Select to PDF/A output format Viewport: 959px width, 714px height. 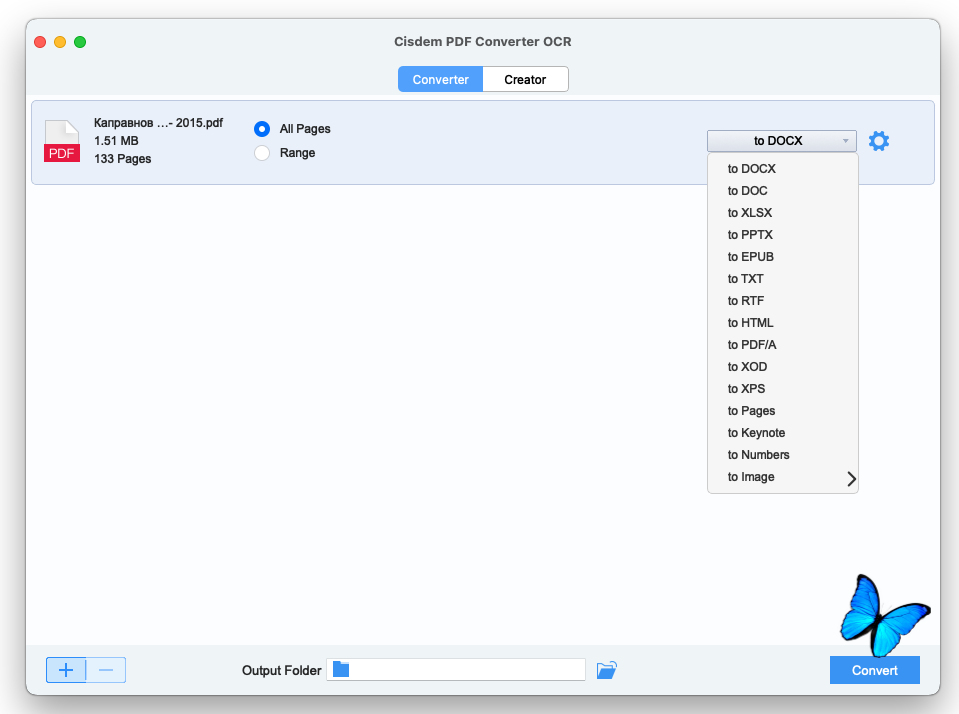click(752, 345)
